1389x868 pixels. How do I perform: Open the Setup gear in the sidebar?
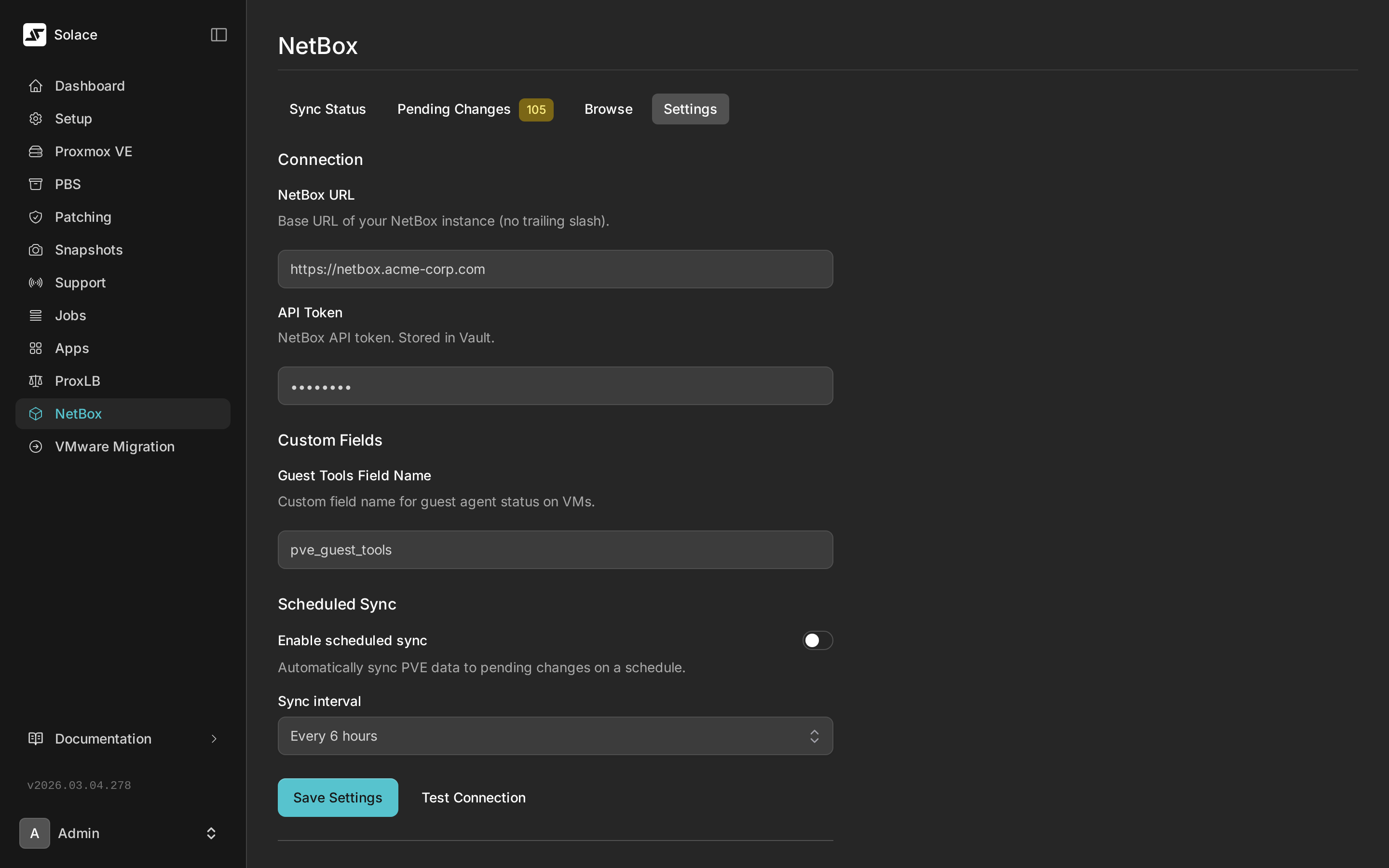pyautogui.click(x=35, y=118)
